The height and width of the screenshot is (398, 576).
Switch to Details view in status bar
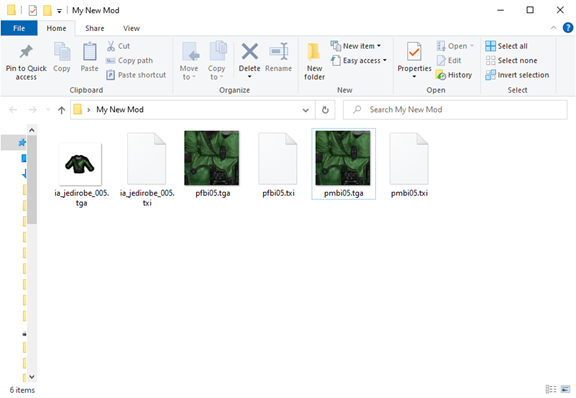(x=551, y=389)
